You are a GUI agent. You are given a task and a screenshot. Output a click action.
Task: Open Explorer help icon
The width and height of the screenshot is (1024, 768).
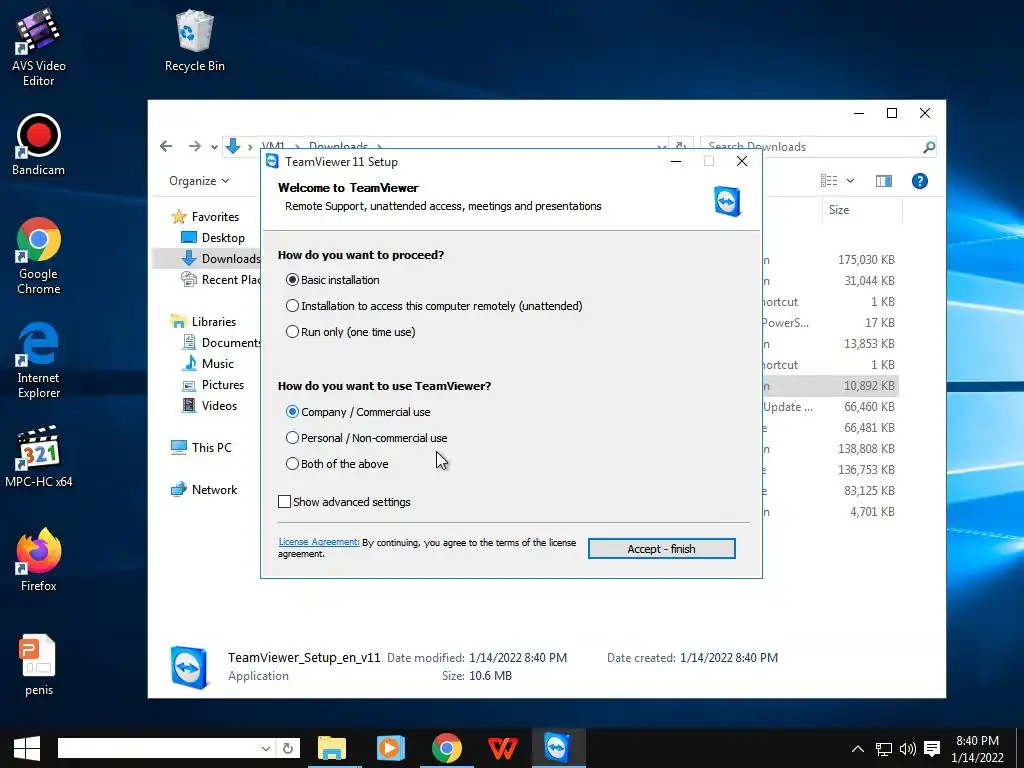point(920,181)
